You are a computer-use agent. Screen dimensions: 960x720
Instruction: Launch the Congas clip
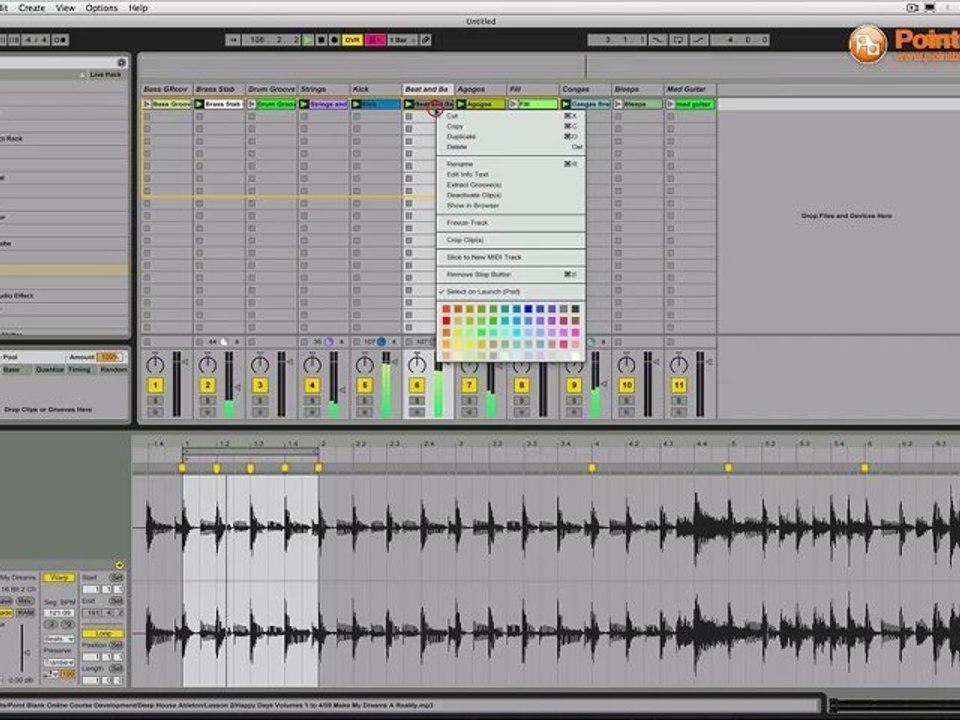tap(566, 104)
